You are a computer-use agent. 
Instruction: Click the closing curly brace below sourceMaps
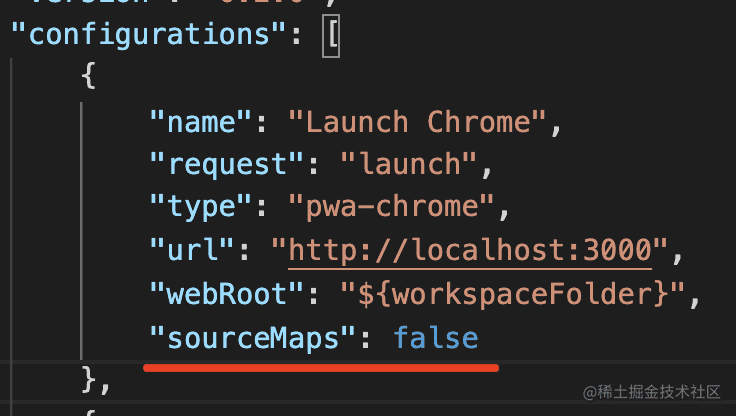[x=88, y=381]
